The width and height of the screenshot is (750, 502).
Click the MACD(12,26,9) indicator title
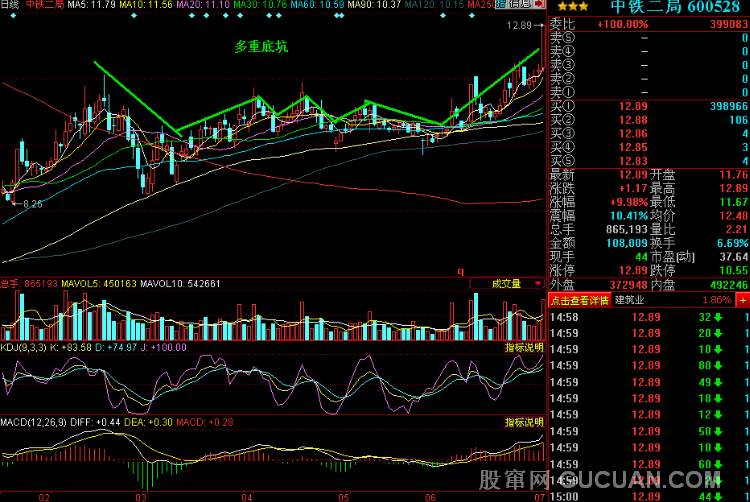(33, 423)
